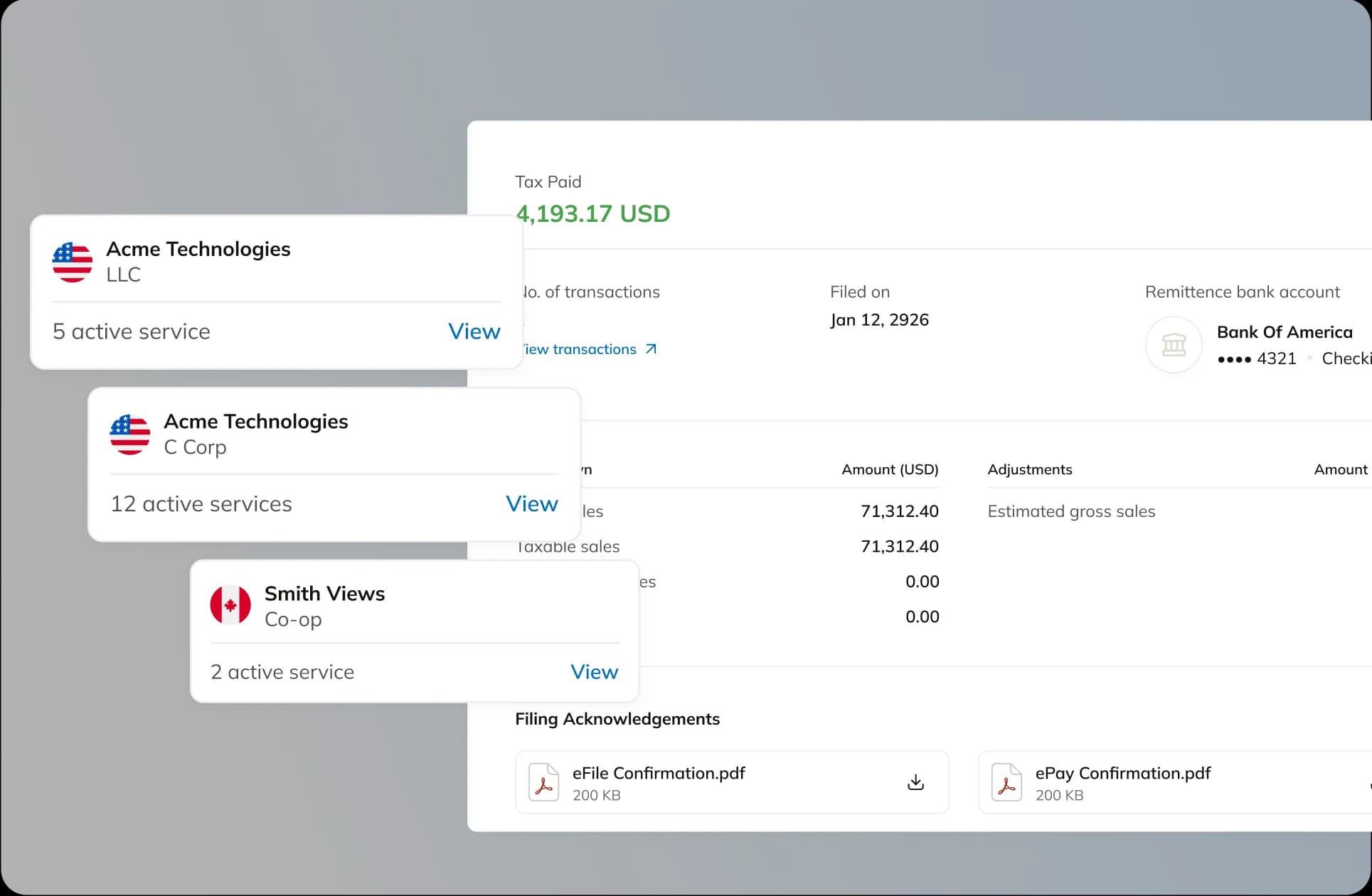The width and height of the screenshot is (1372, 896).
Task: Click the PDF icon on ePay Confirmation.pdf
Action: click(1006, 782)
